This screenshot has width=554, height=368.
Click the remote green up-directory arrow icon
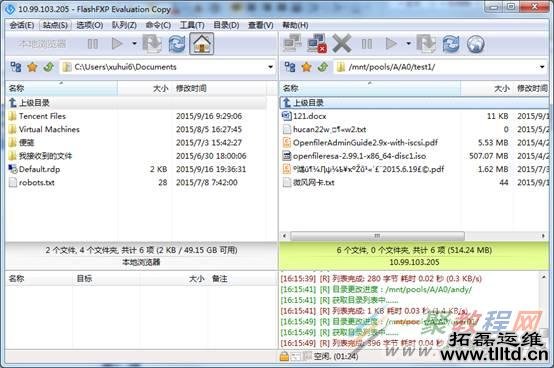(323, 67)
